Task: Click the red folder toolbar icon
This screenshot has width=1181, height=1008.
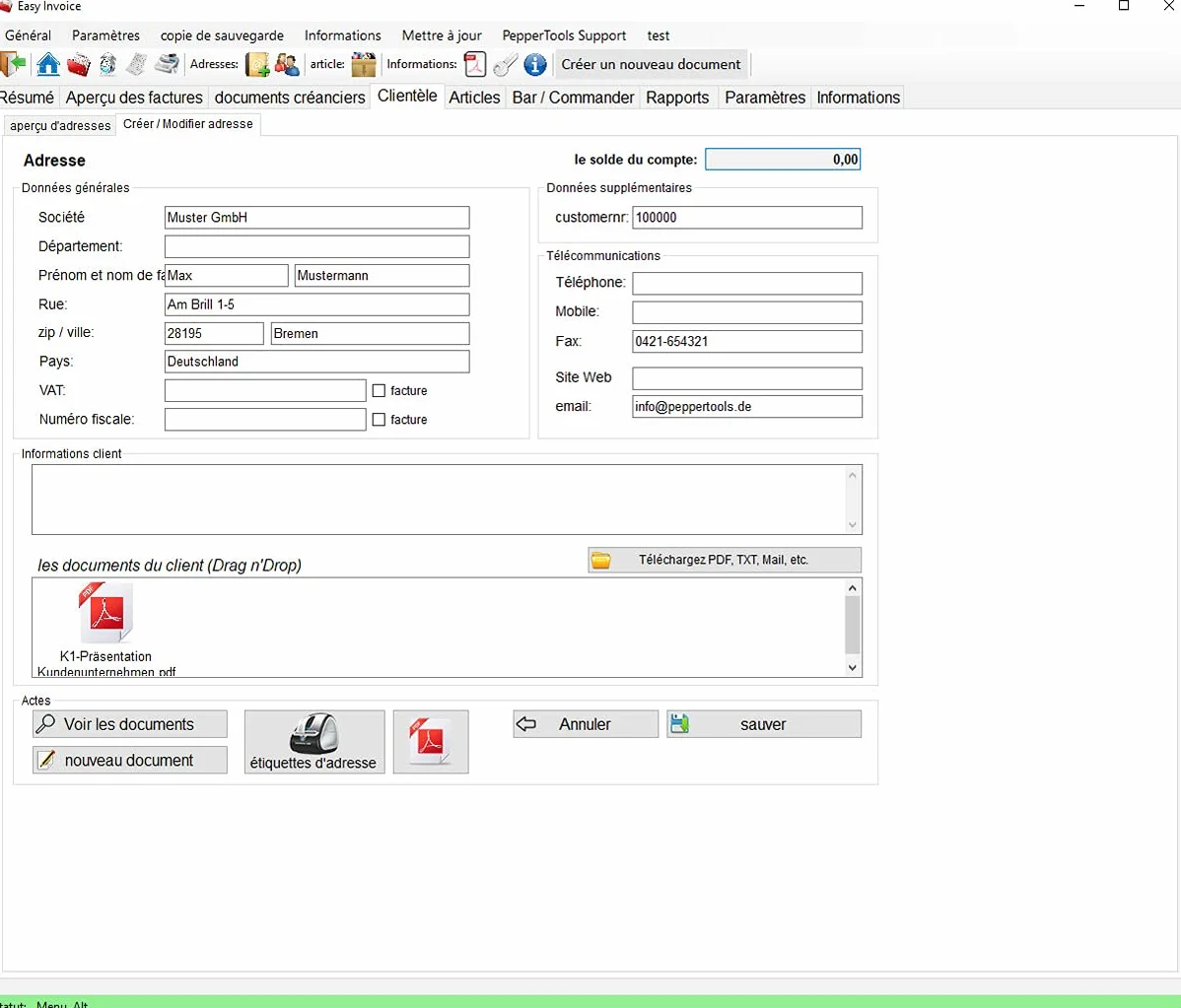Action: click(78, 65)
